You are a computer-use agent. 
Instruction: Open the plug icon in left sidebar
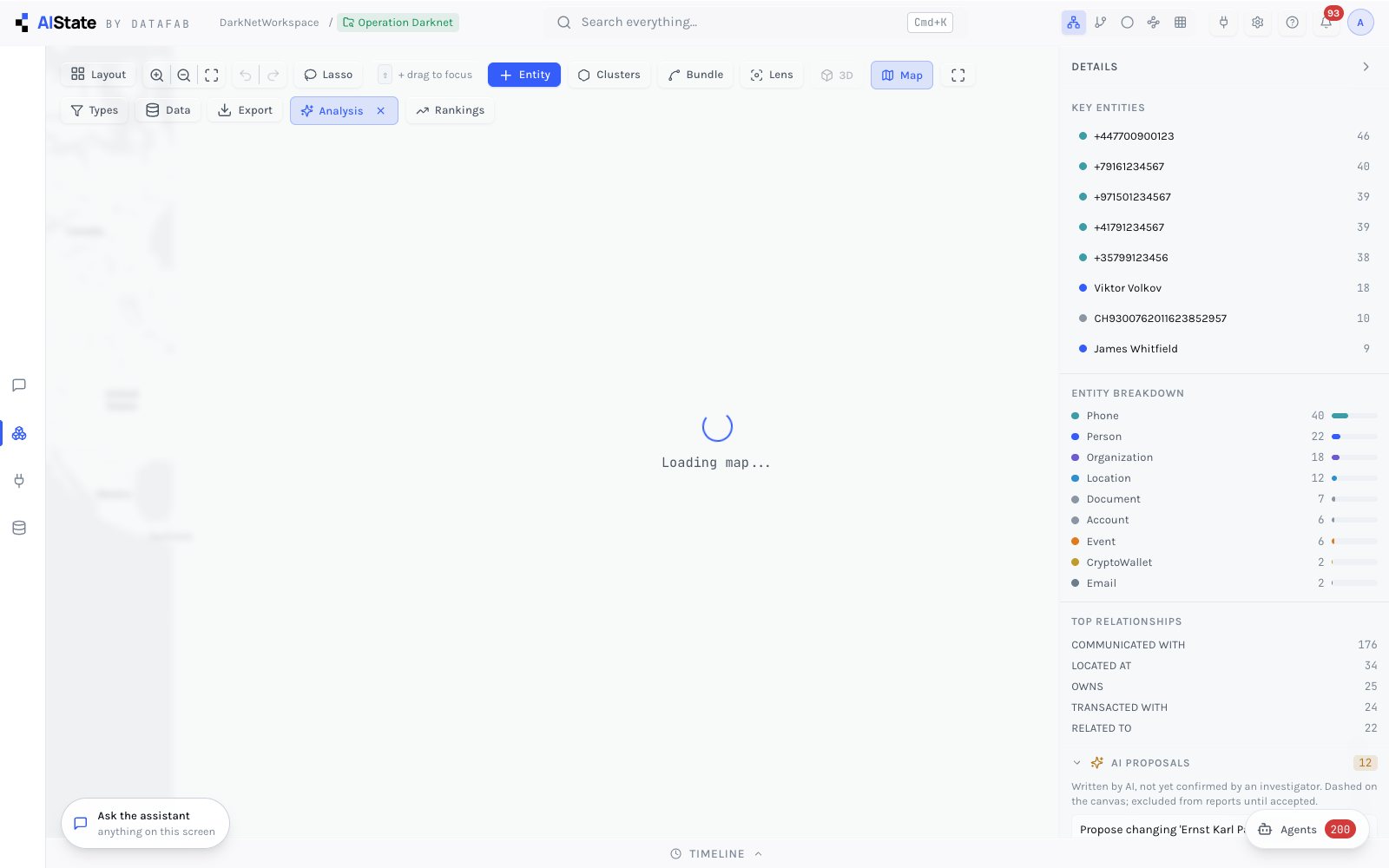click(19, 480)
